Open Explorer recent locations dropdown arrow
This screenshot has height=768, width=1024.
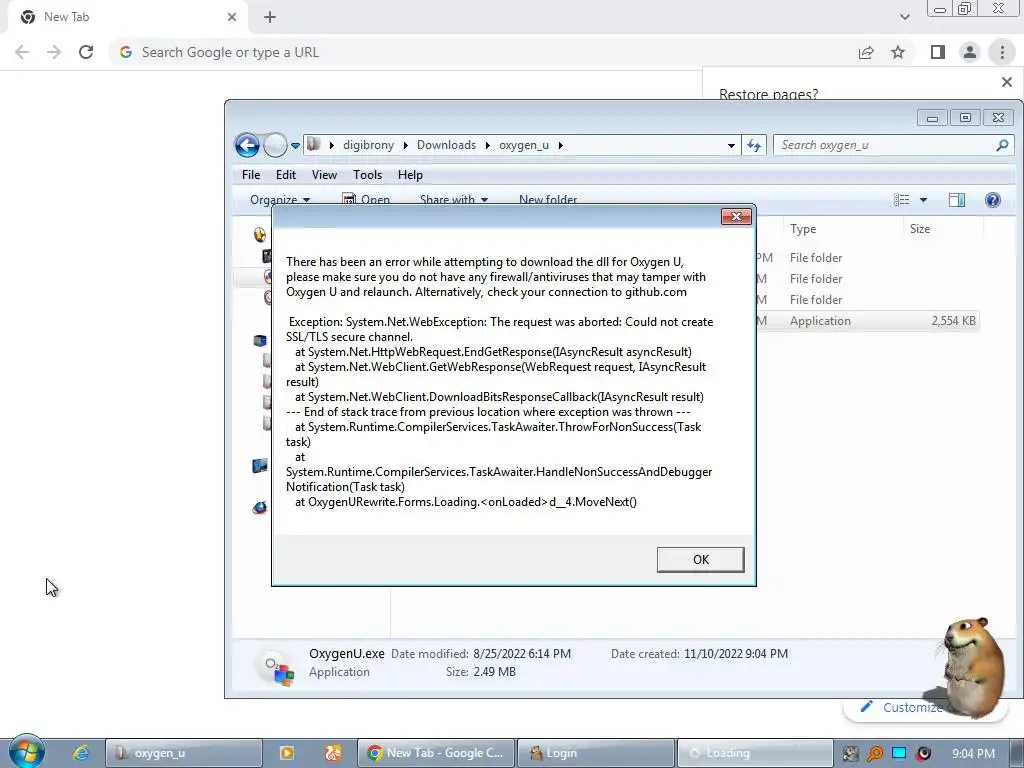tap(295, 146)
